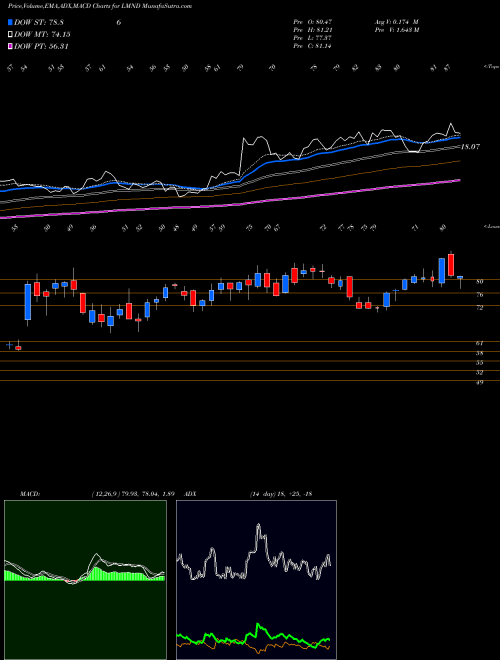Click the 55 price axis label

[479, 363]
